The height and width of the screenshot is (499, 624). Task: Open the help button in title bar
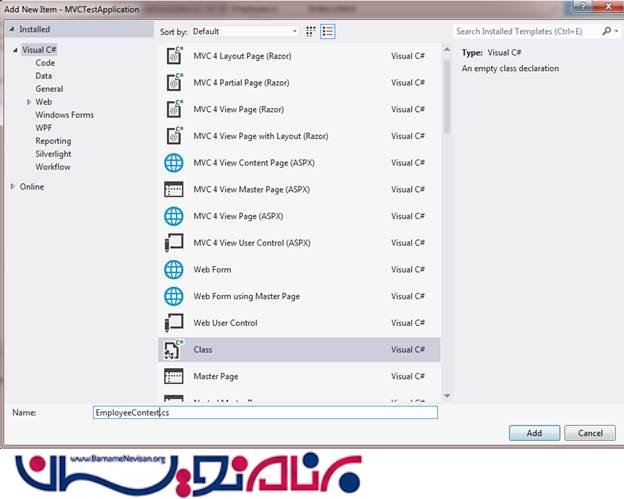point(583,6)
